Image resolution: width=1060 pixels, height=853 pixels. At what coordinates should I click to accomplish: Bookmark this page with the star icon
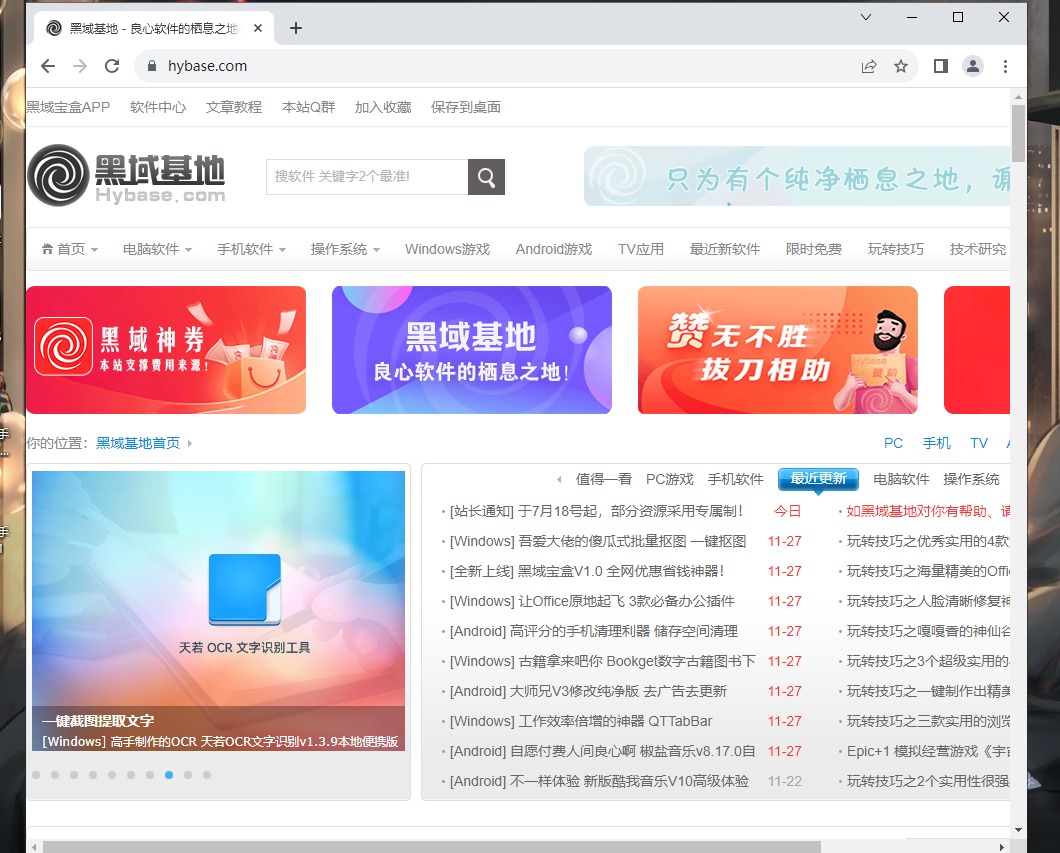[901, 66]
